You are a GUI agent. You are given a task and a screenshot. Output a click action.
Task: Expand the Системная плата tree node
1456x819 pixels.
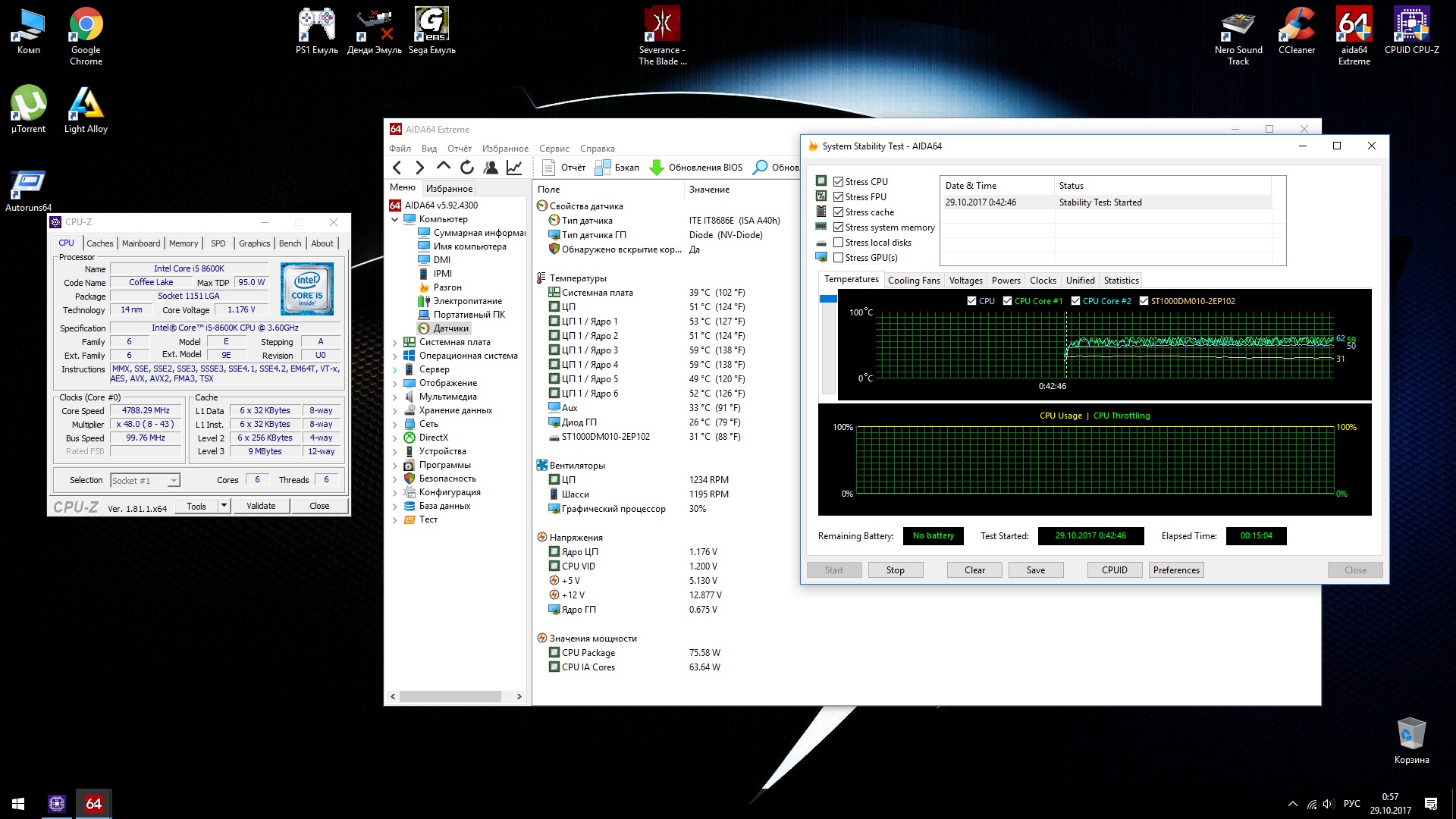394,343
